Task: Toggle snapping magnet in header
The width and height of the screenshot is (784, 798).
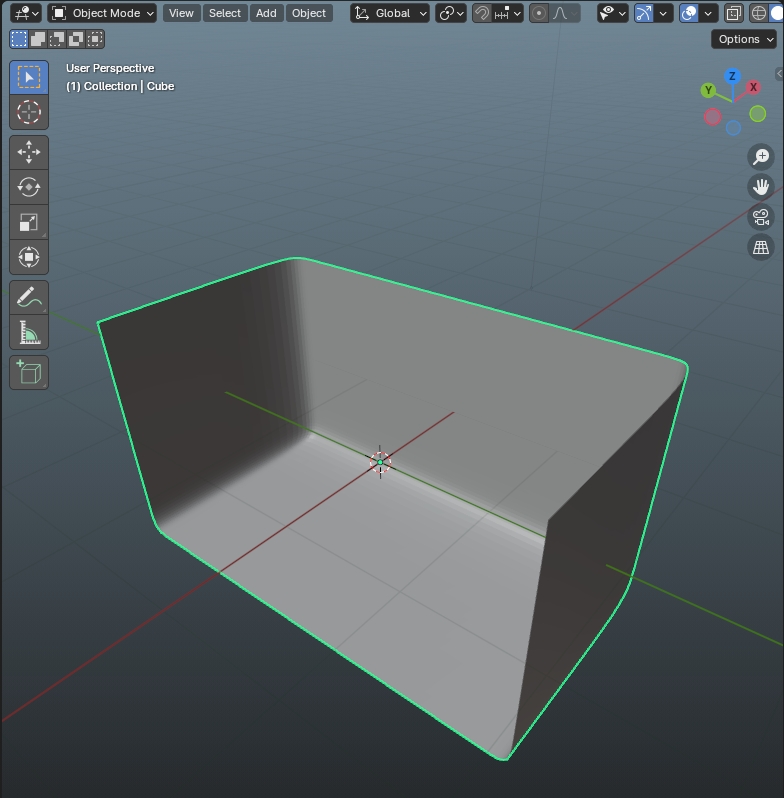Action: tap(482, 13)
